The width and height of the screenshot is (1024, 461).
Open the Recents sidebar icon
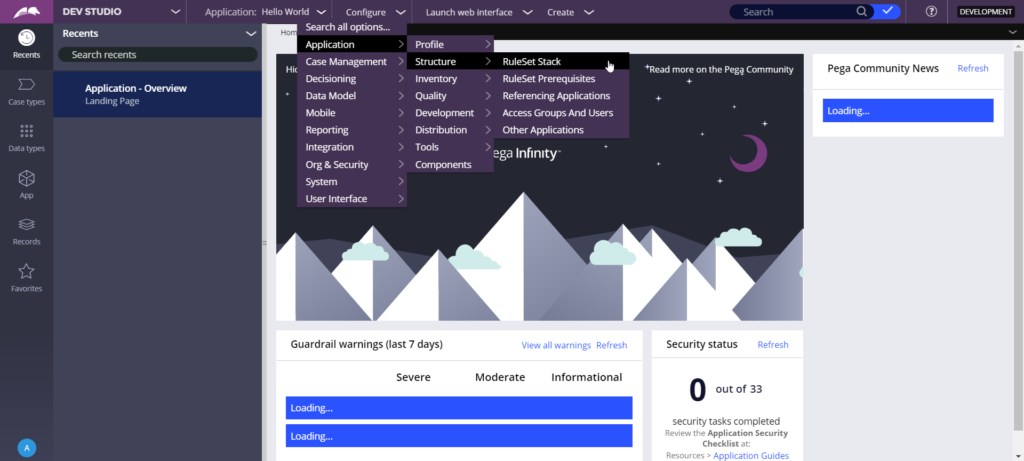26,44
